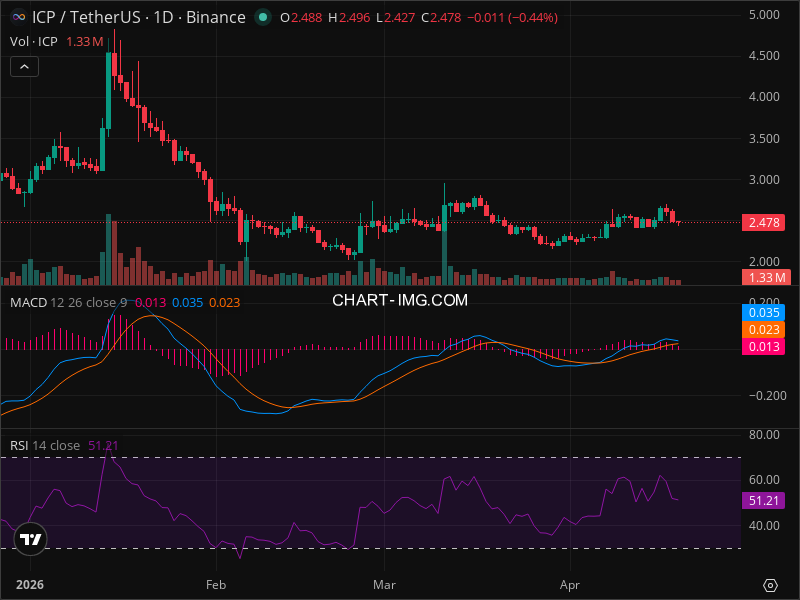Click signal value 0.023 in MACD legend

click(224, 303)
